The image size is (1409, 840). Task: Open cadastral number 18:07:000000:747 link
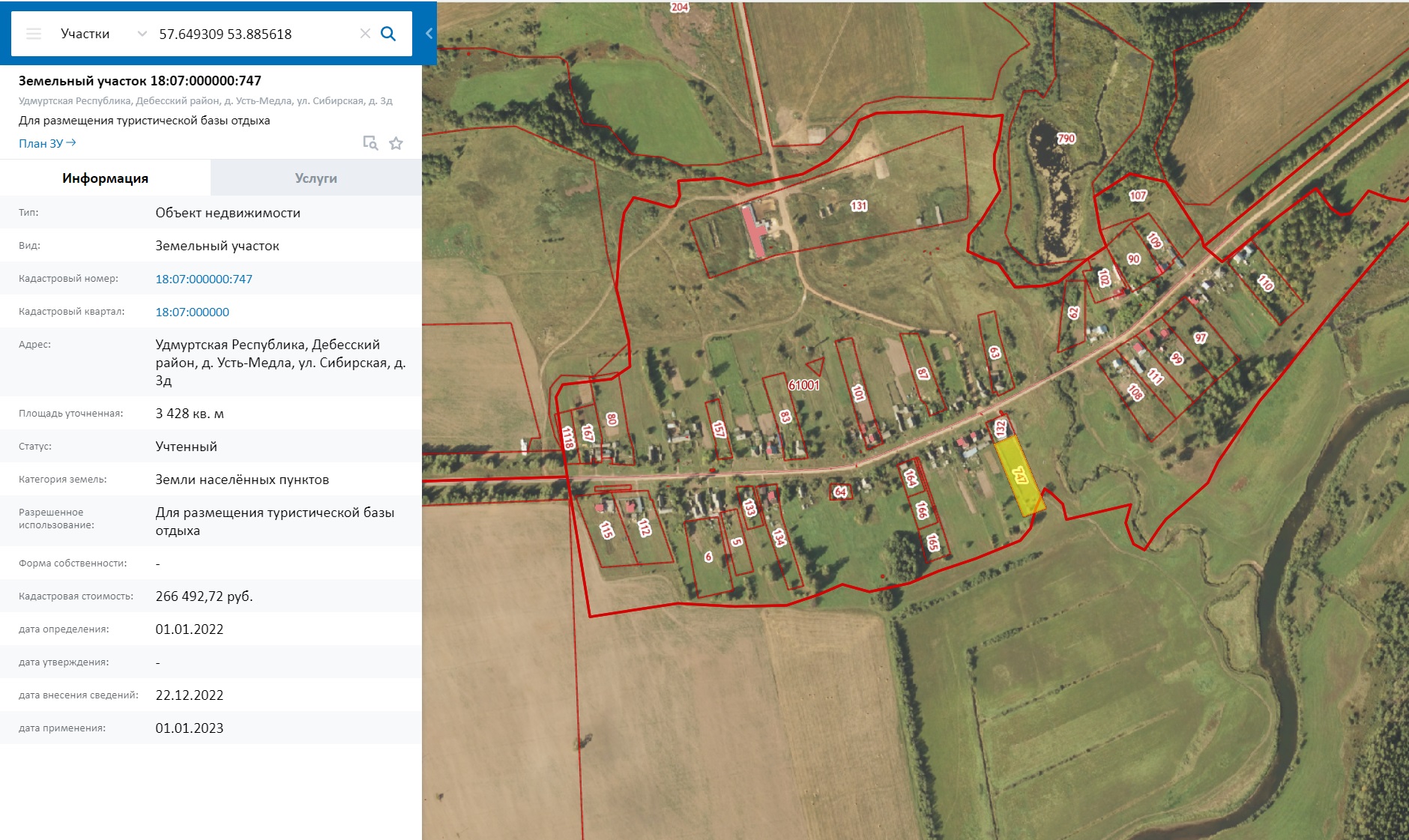(x=204, y=279)
